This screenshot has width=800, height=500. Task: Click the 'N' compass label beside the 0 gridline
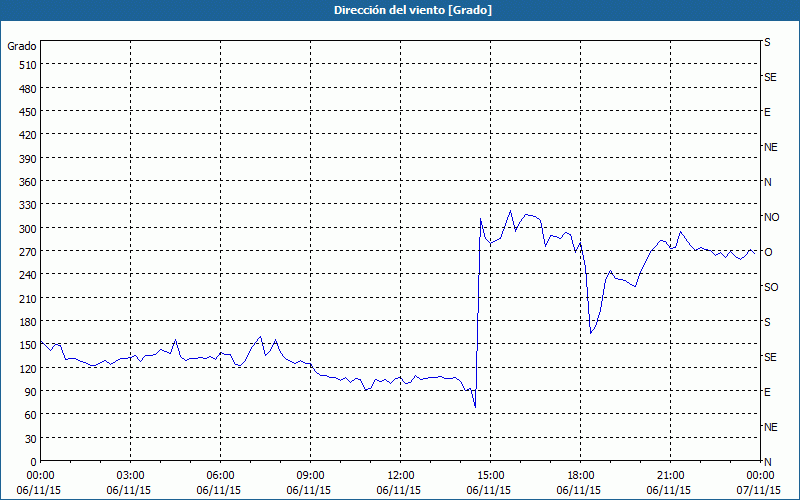point(767,462)
